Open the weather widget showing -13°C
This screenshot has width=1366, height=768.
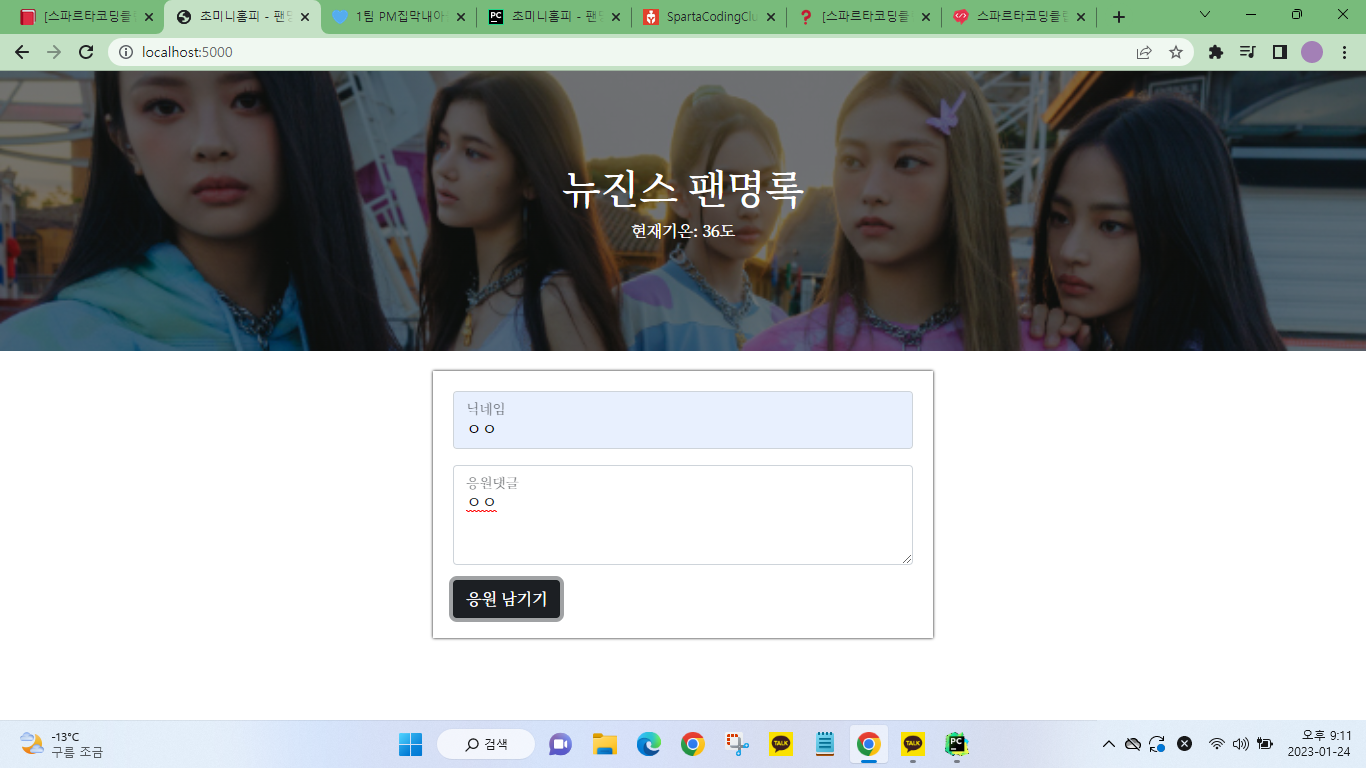[x=62, y=744]
